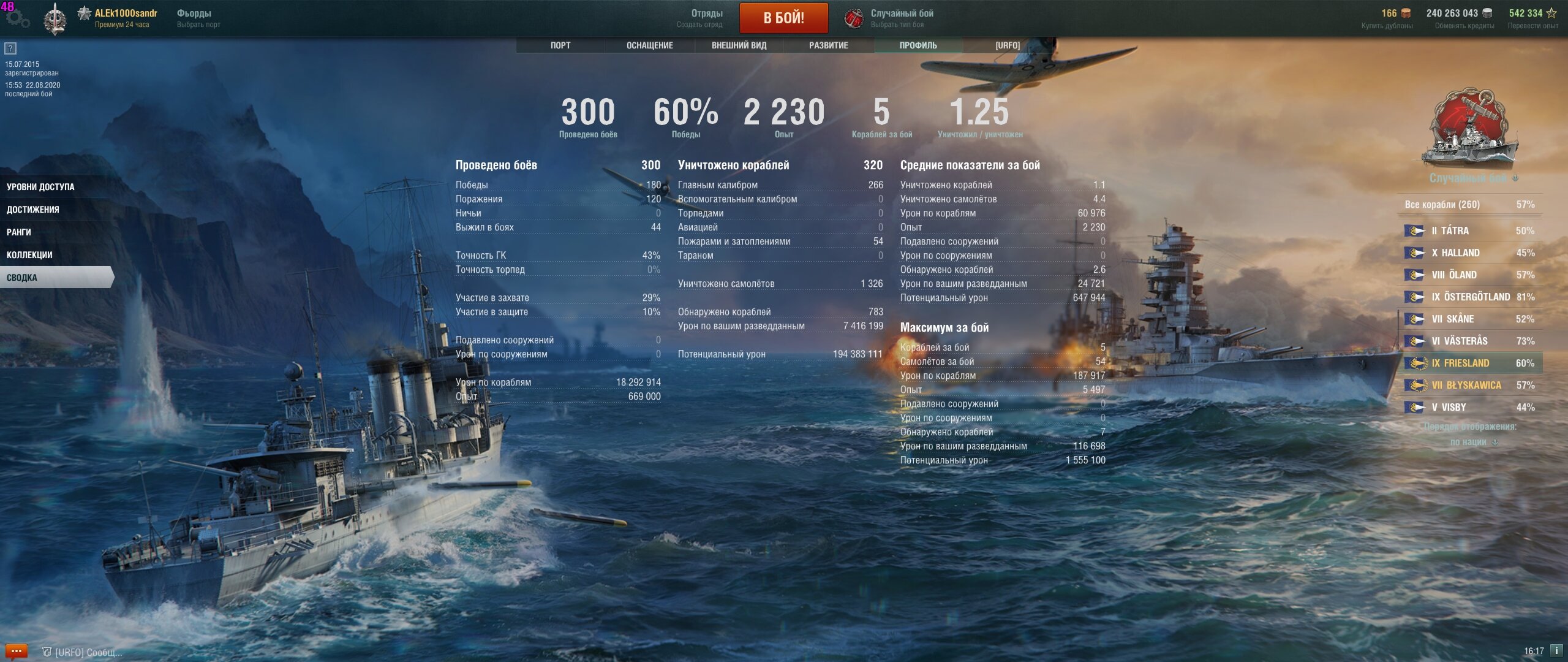Image resolution: width=1568 pixels, height=662 pixels.
Task: Switch to the ОСНАЩЕНИЕ tab
Action: click(649, 45)
